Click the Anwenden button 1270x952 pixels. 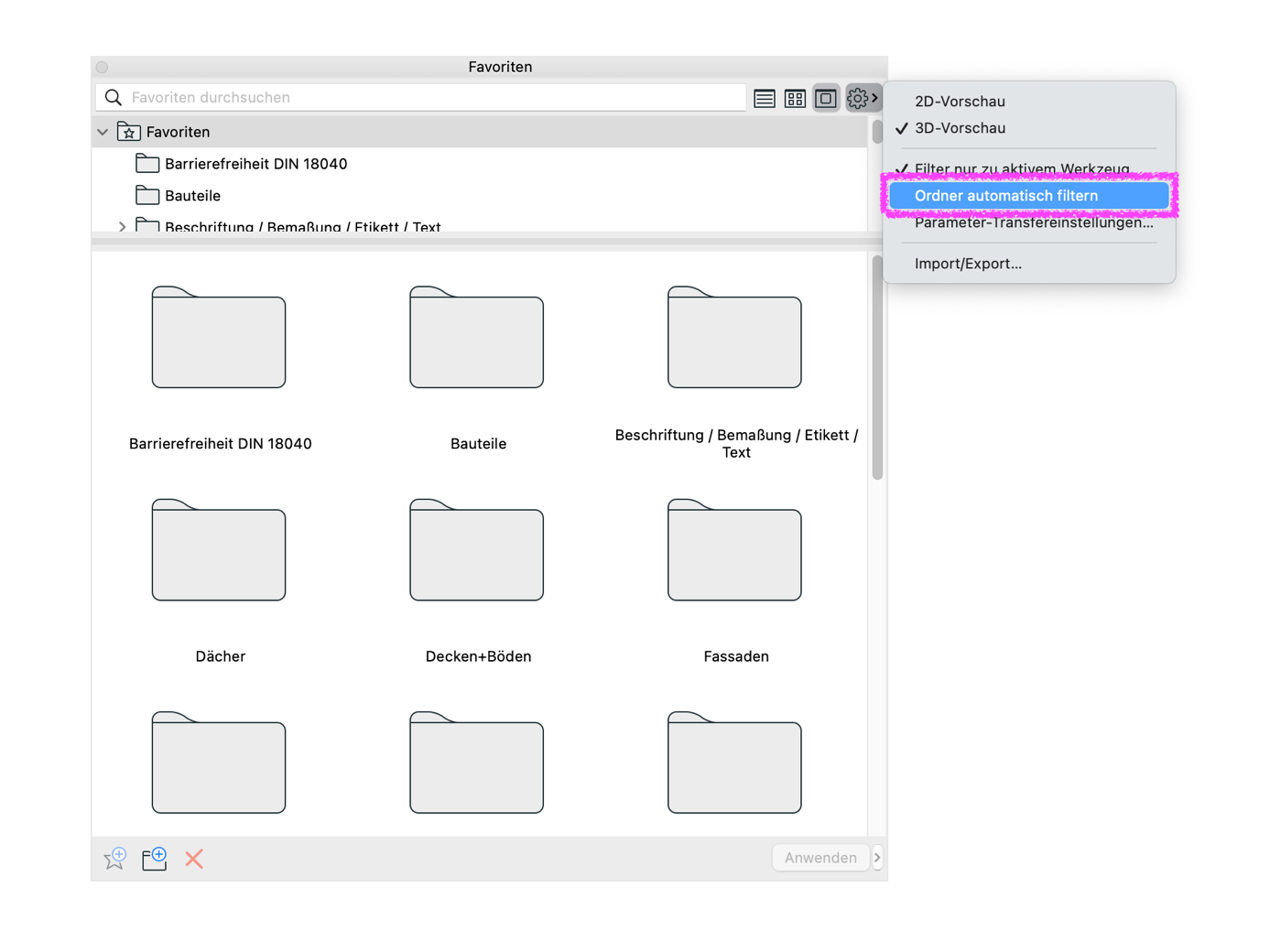[820, 858]
